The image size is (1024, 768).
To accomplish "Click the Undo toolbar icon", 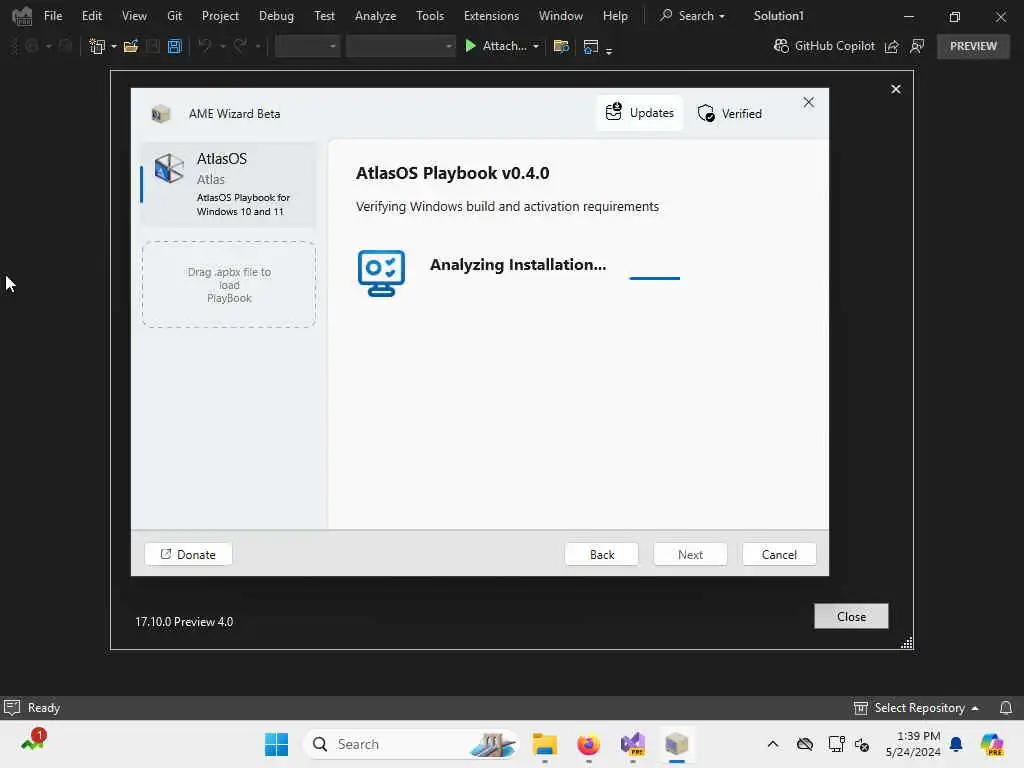I will pos(204,46).
